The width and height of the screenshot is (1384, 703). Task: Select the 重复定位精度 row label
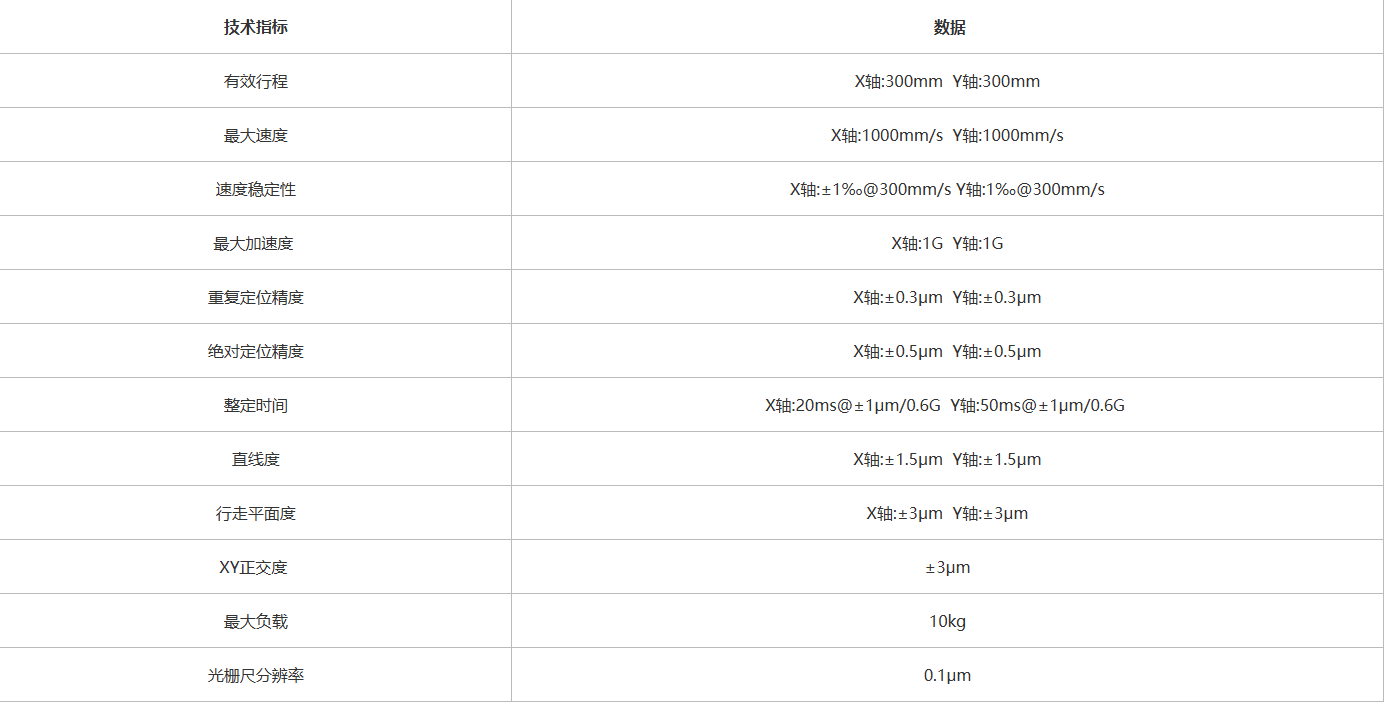click(x=255, y=297)
